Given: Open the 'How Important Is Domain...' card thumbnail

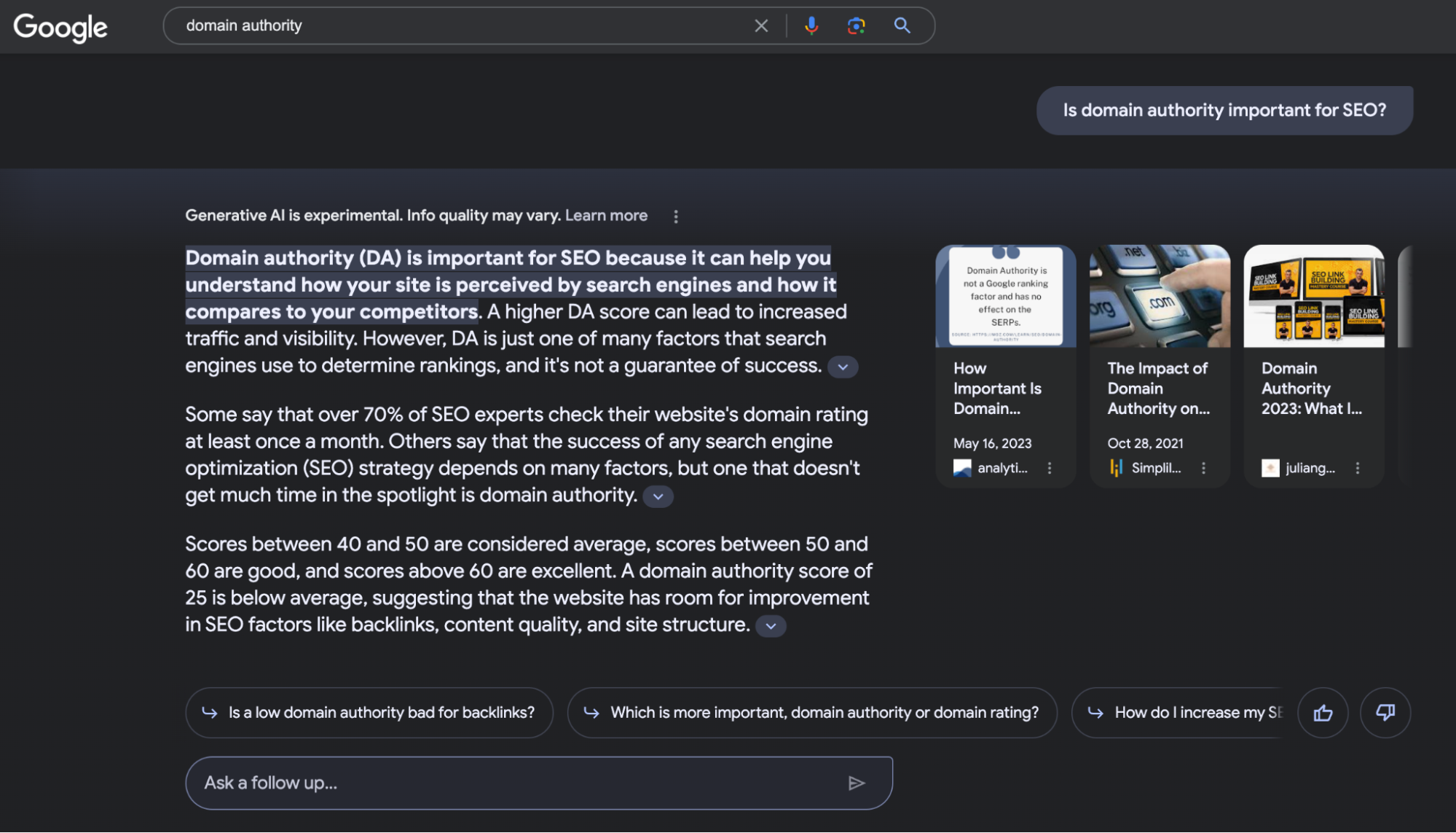Looking at the screenshot, I should (1005, 297).
